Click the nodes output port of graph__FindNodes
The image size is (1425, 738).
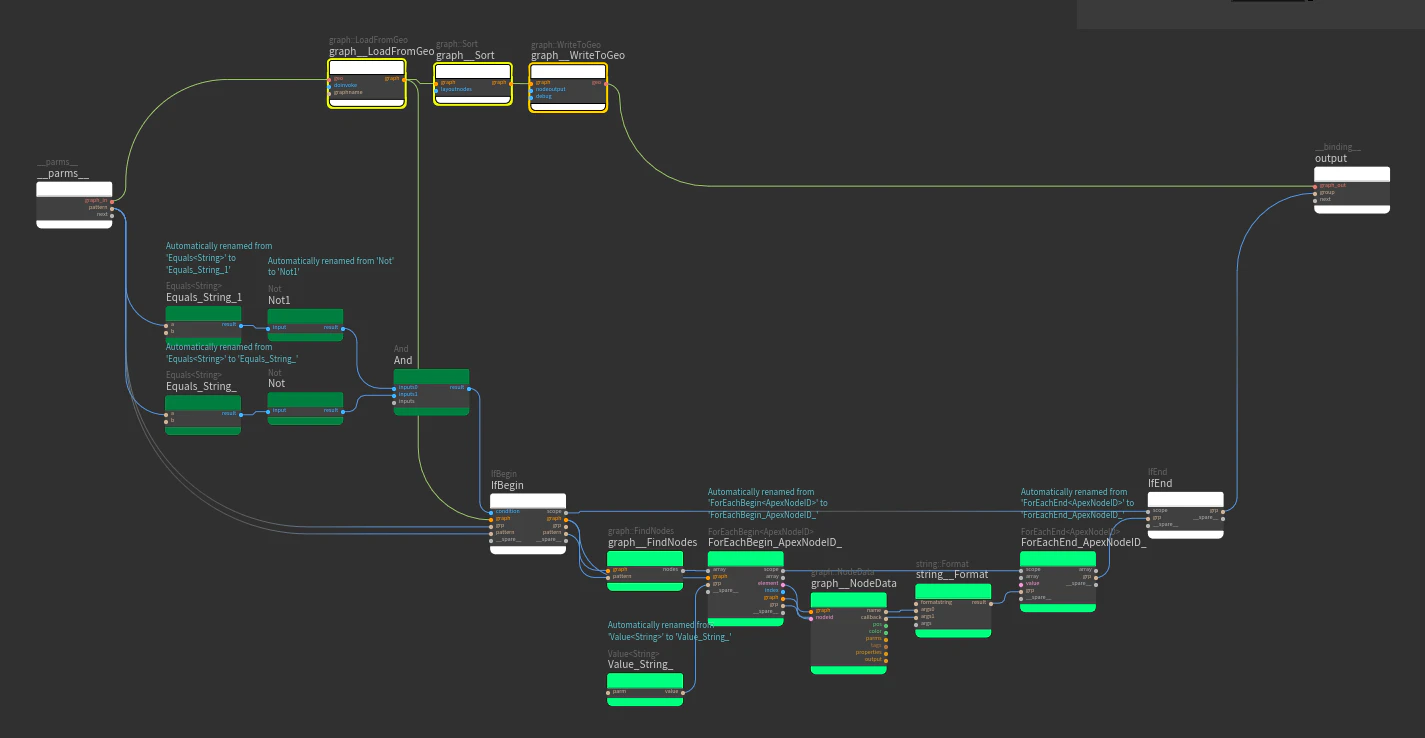pos(683,569)
